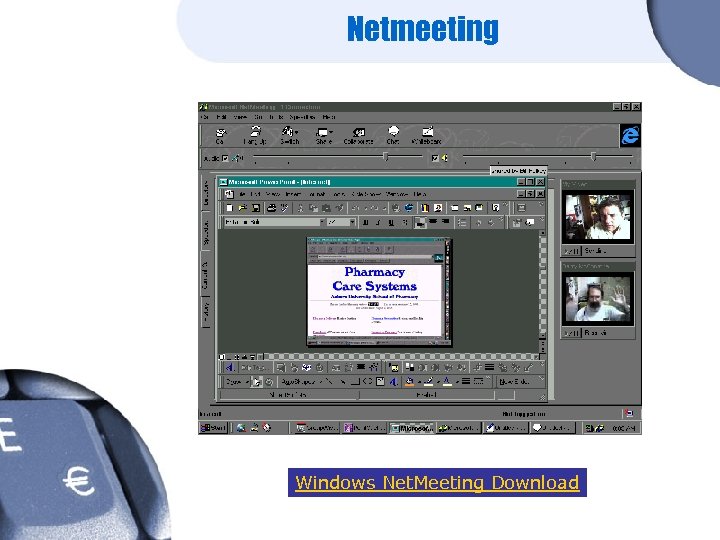Select the Free Rotate tool
The height and width of the screenshot is (540, 720).
pyautogui.click(x=269, y=382)
